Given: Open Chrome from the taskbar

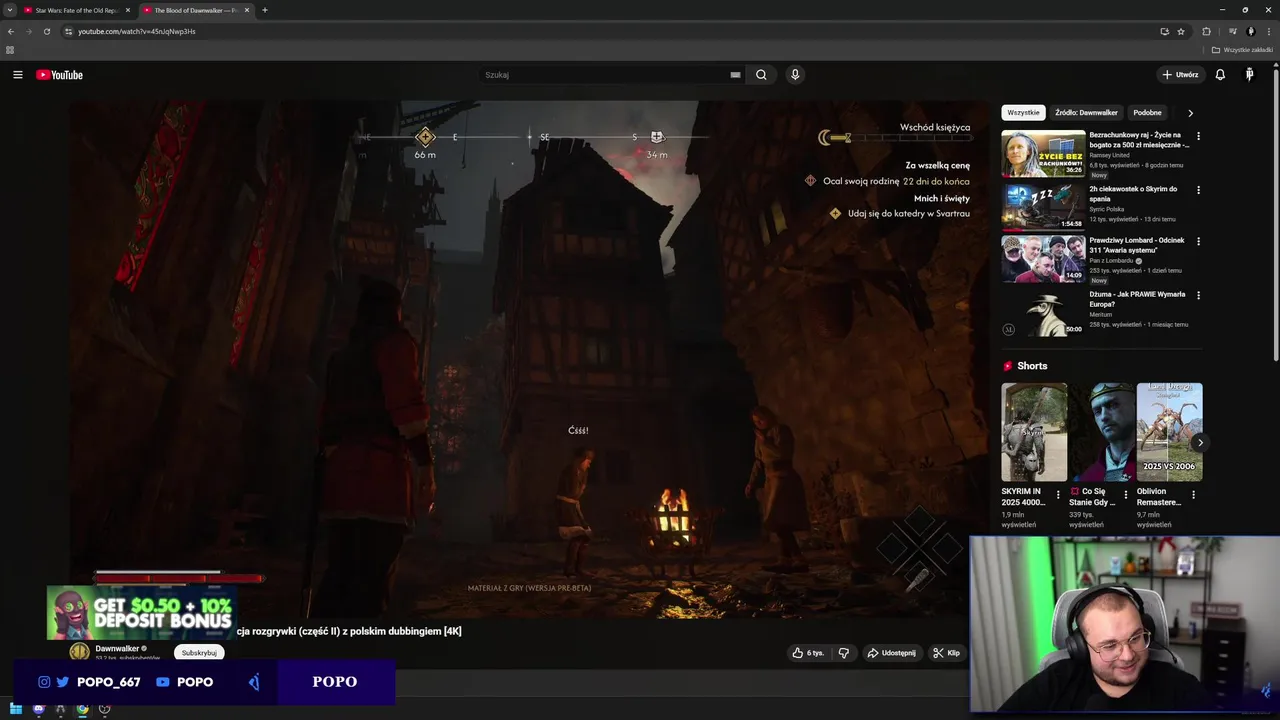Looking at the screenshot, I should [82, 709].
